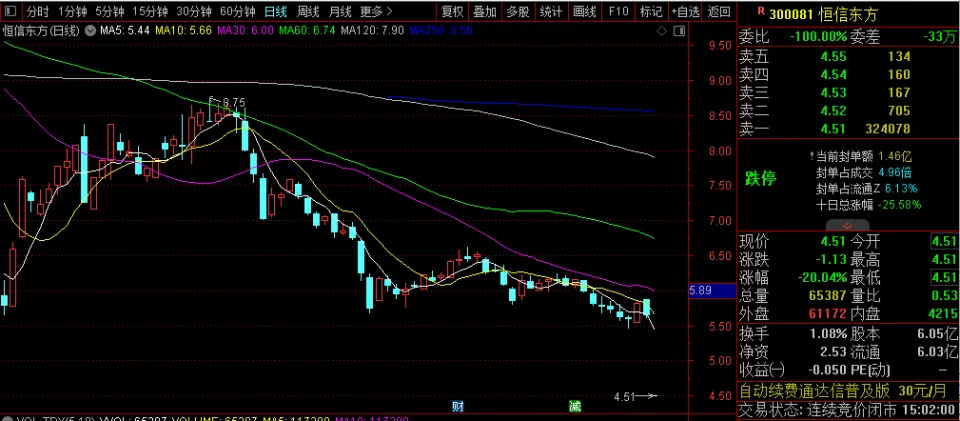The width and height of the screenshot is (960, 421).
Task: Click the panel layout icon at top-left
Action: point(11,12)
